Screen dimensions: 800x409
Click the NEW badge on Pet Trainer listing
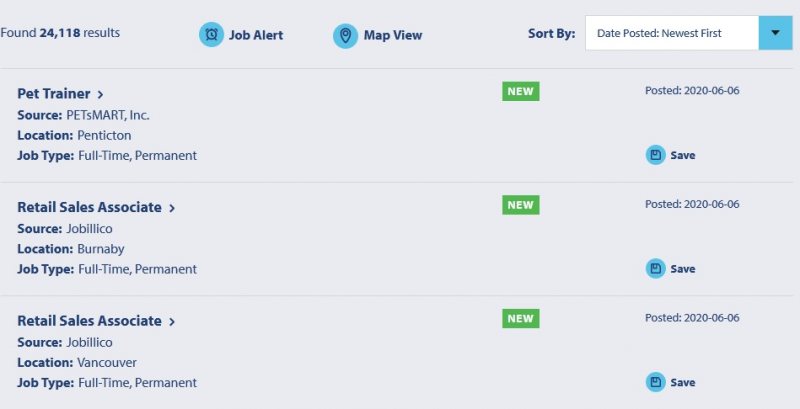[x=520, y=91]
